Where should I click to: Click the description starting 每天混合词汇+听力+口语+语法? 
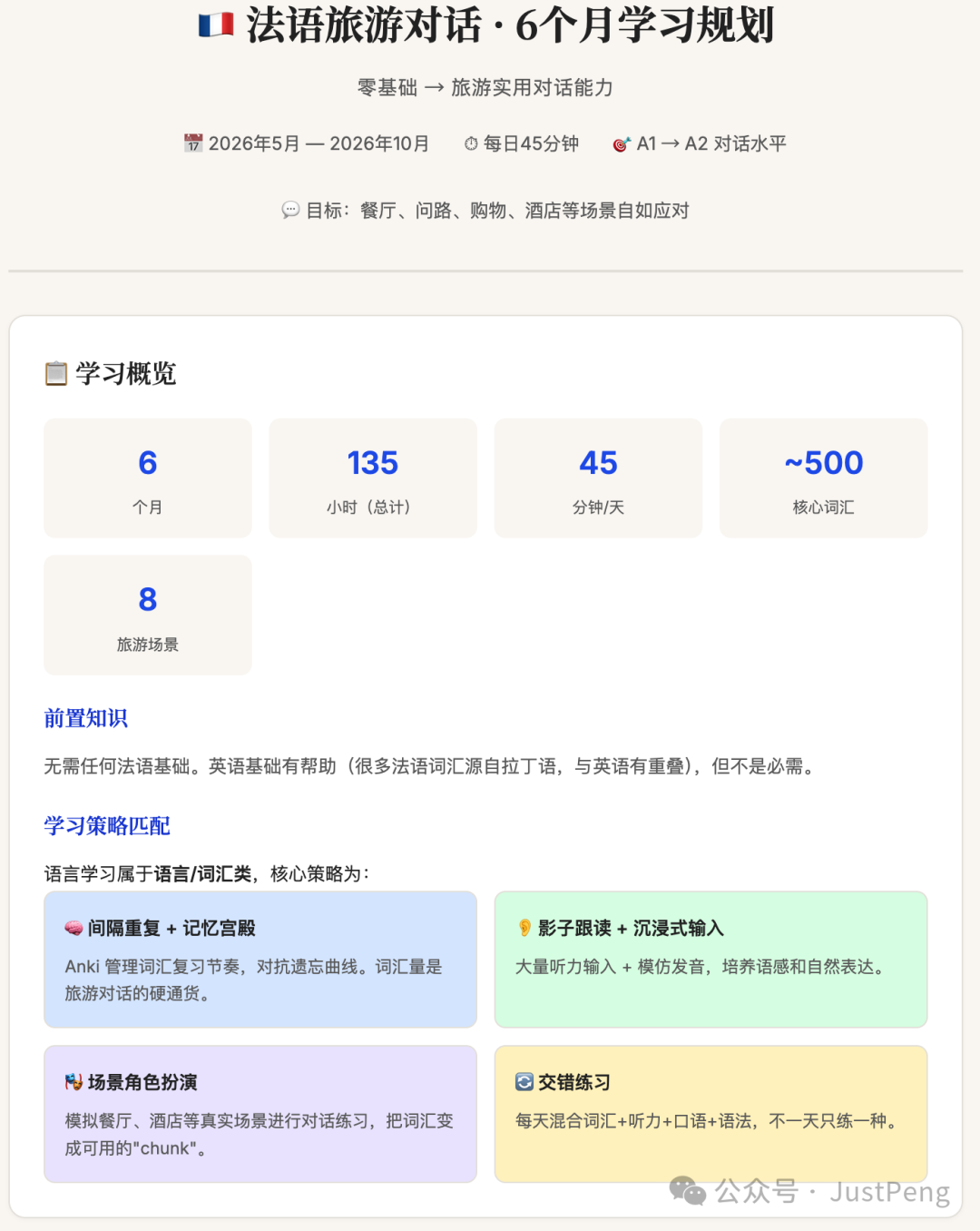coord(709,1121)
